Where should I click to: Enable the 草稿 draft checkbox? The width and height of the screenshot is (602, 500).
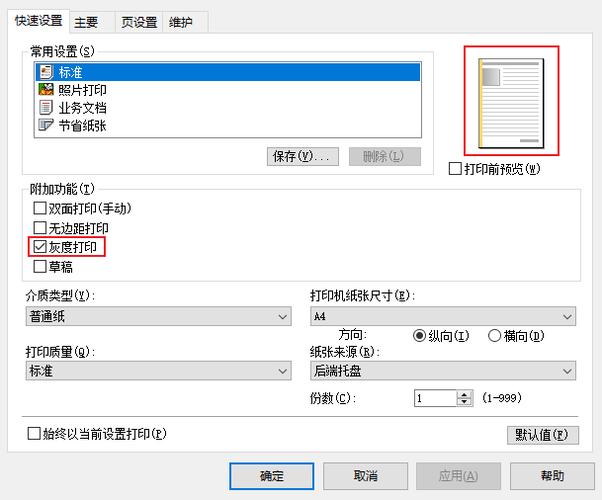point(40,267)
